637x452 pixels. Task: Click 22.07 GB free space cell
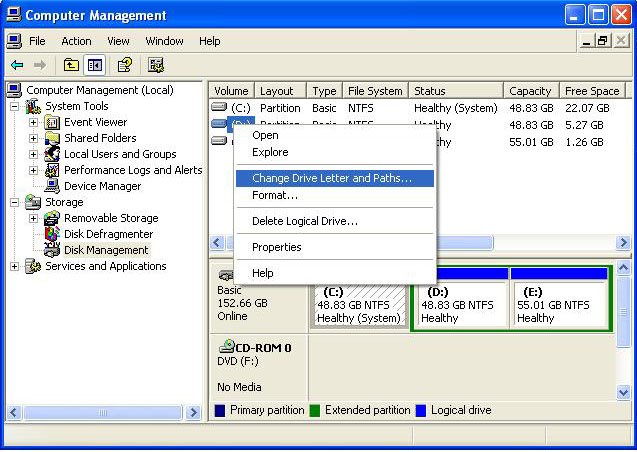[x=587, y=108]
